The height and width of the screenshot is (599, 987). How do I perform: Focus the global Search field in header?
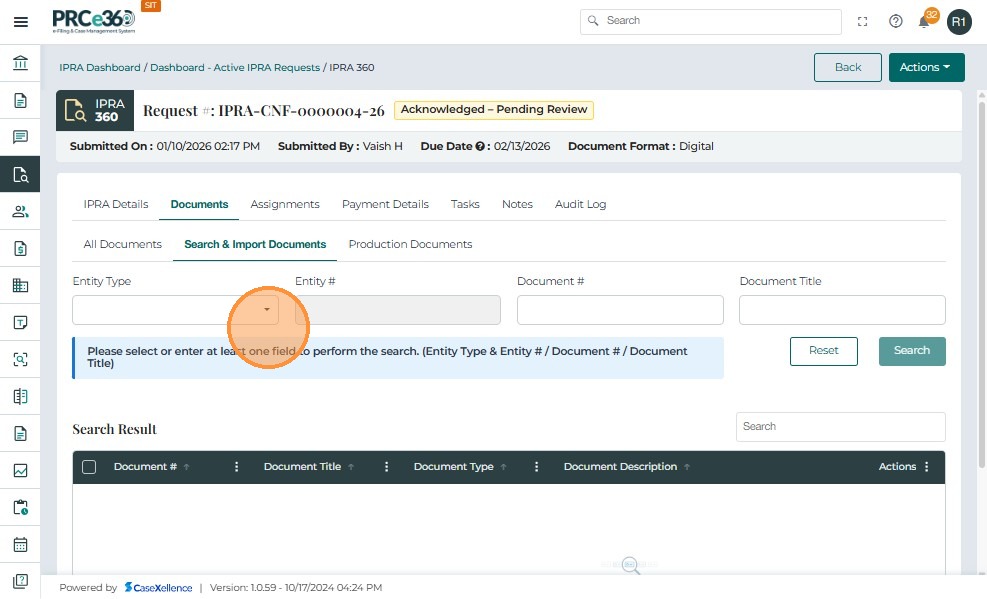(x=711, y=21)
